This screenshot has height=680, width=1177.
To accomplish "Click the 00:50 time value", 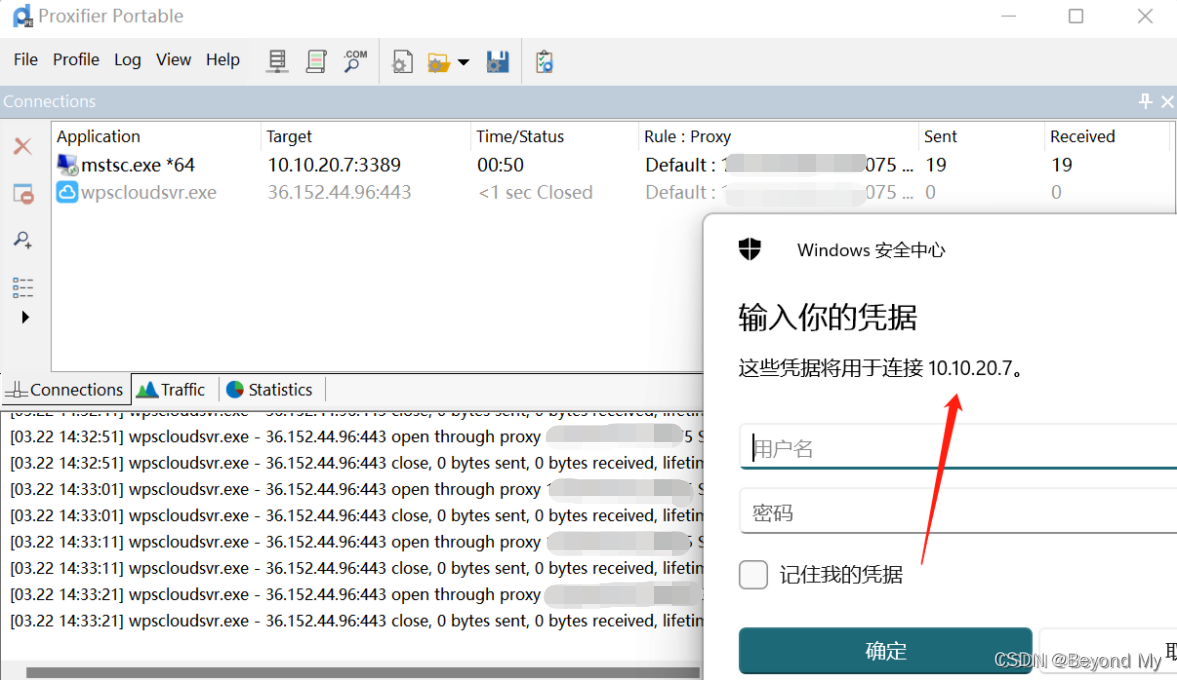I will [500, 164].
